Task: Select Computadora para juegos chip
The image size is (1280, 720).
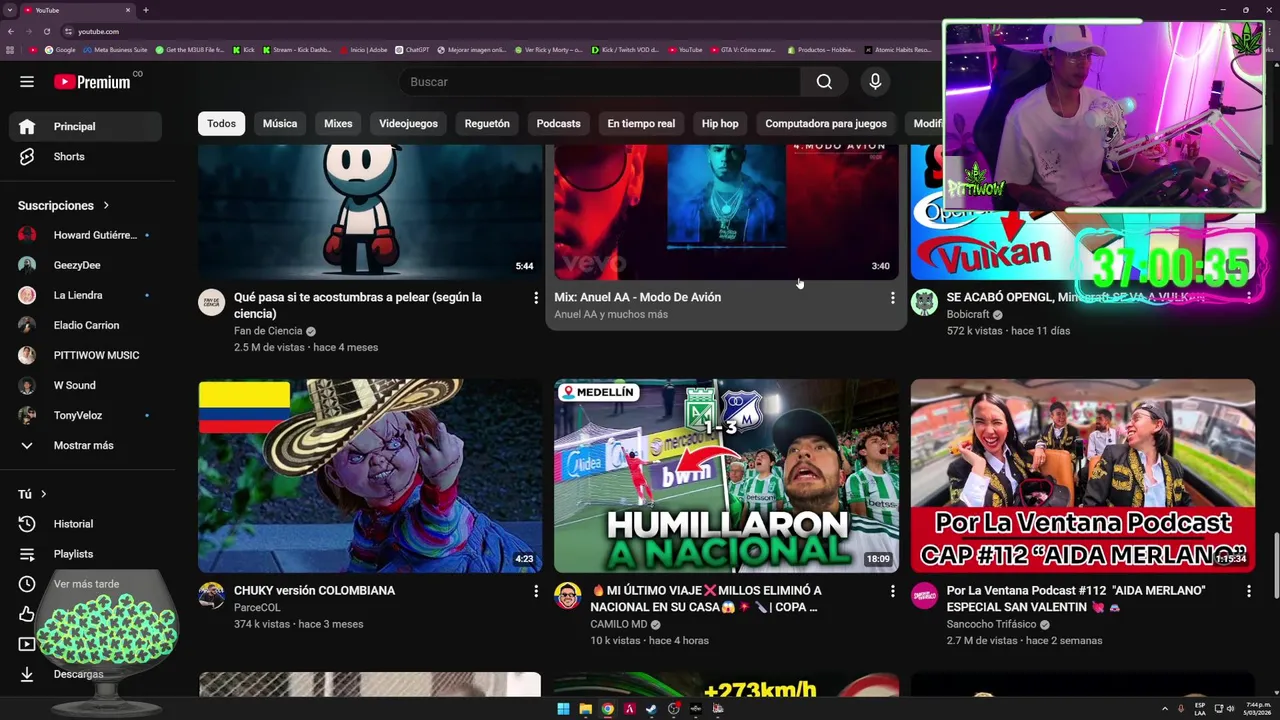Action: 826,124
